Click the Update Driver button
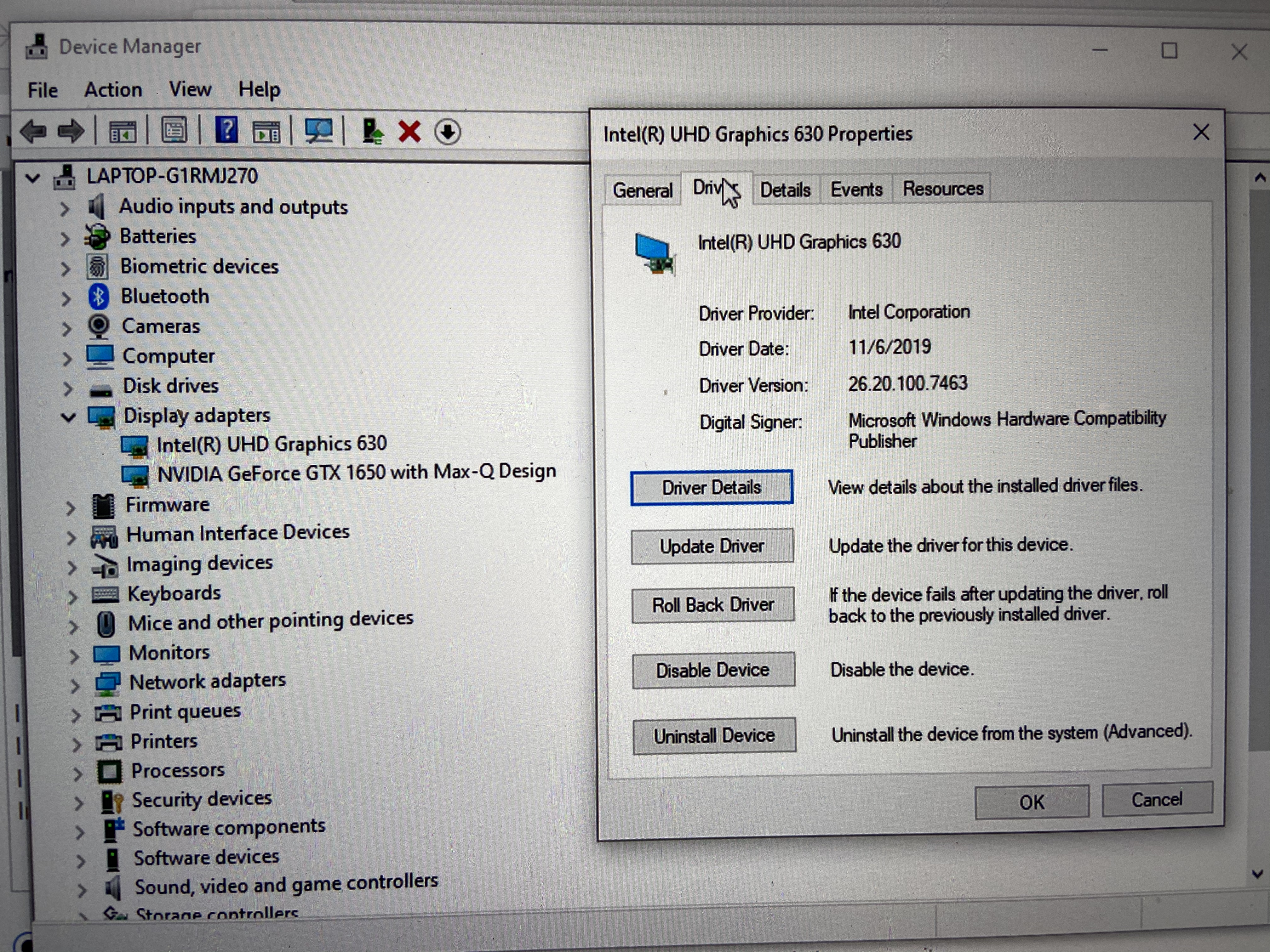This screenshot has width=1270, height=952. (x=712, y=546)
